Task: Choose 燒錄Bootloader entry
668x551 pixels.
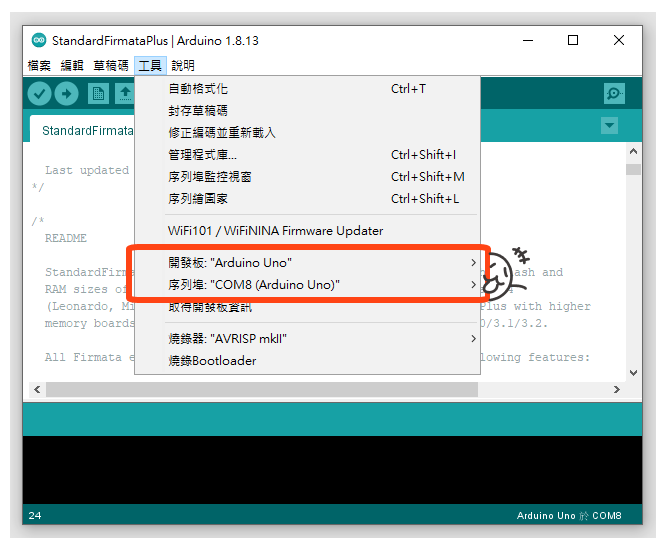Action: click(x=308, y=361)
